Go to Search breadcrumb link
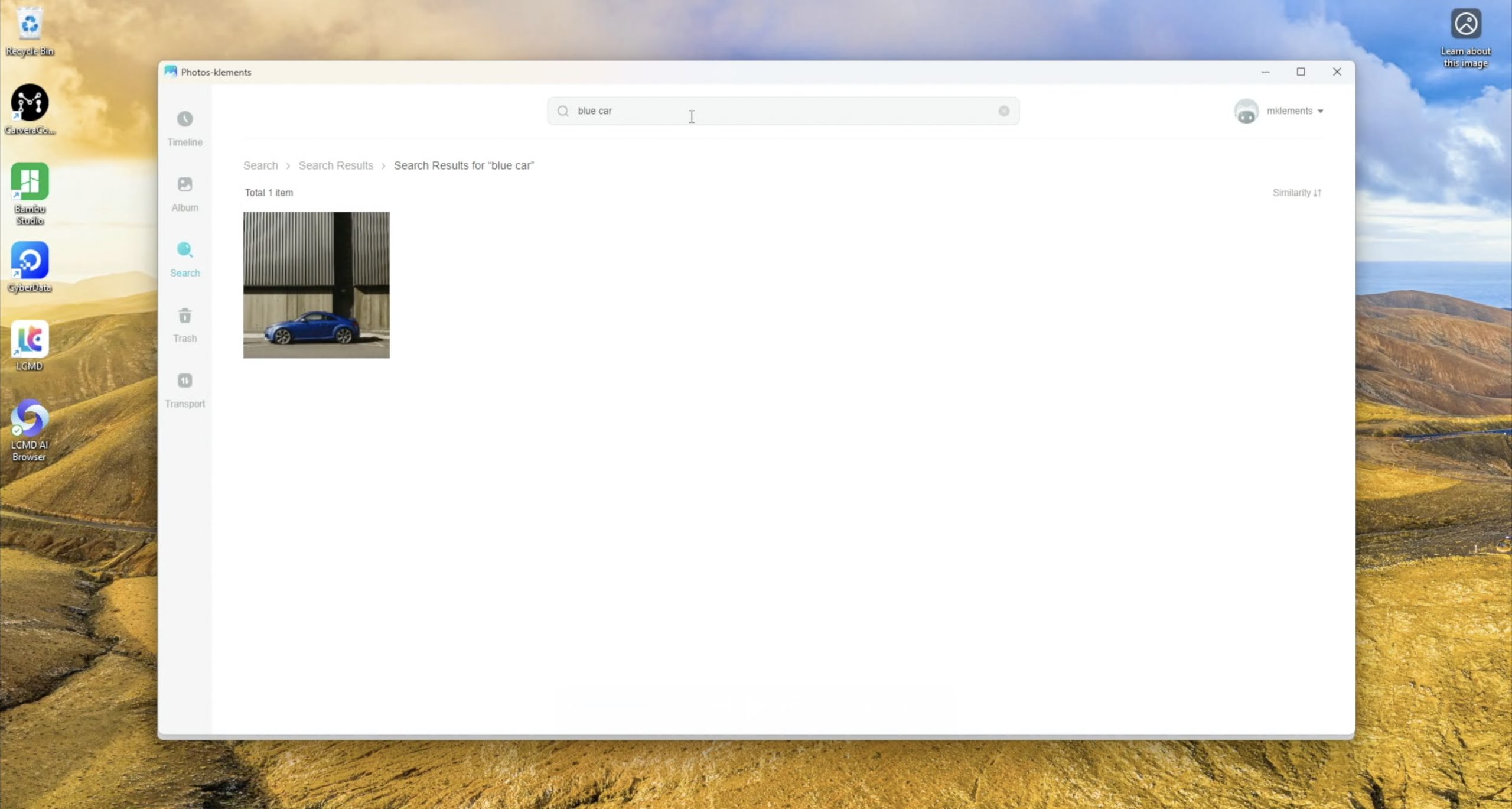 [x=260, y=165]
